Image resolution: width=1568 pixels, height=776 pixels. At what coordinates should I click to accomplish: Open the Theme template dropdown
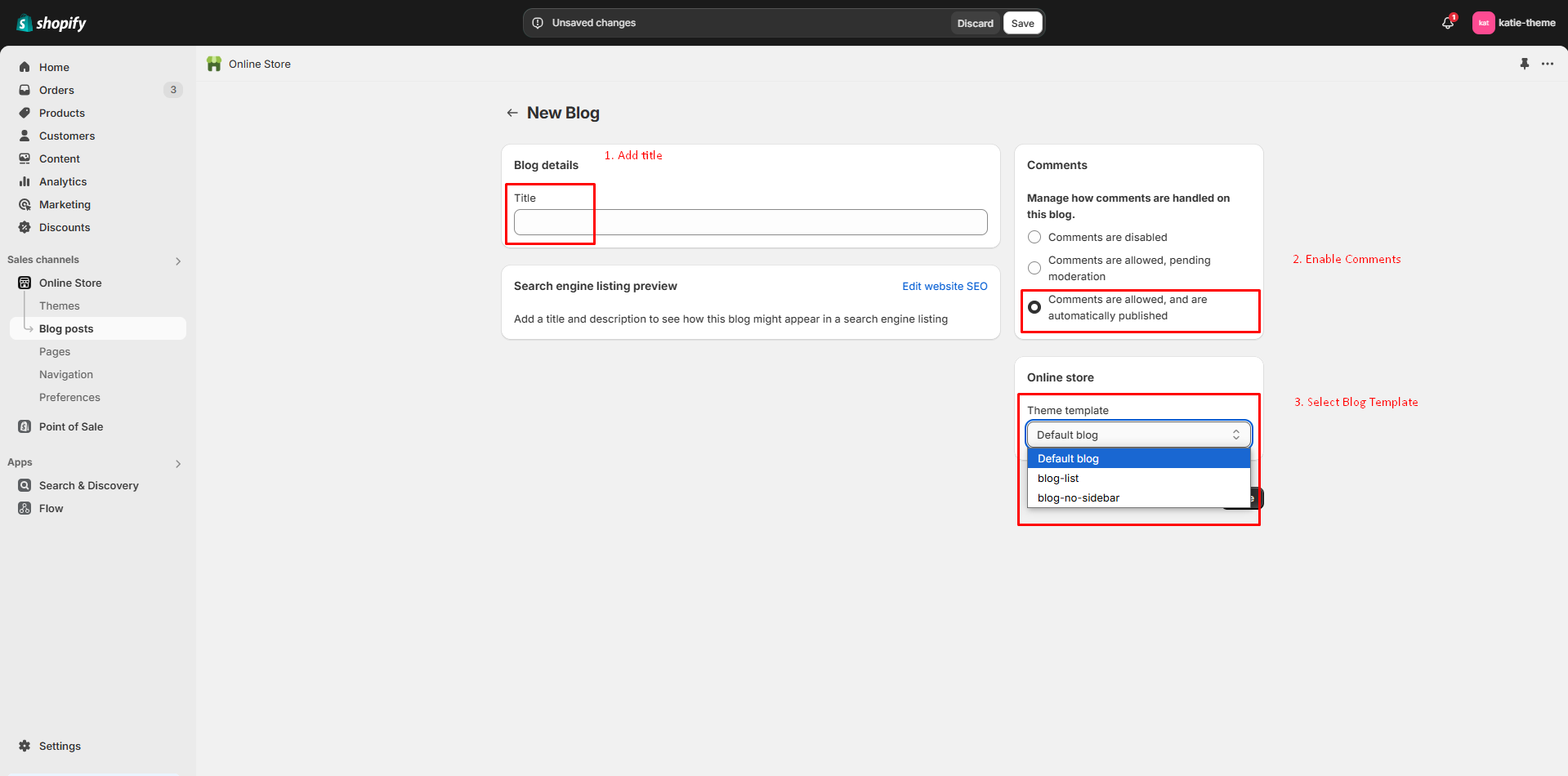(x=1138, y=435)
